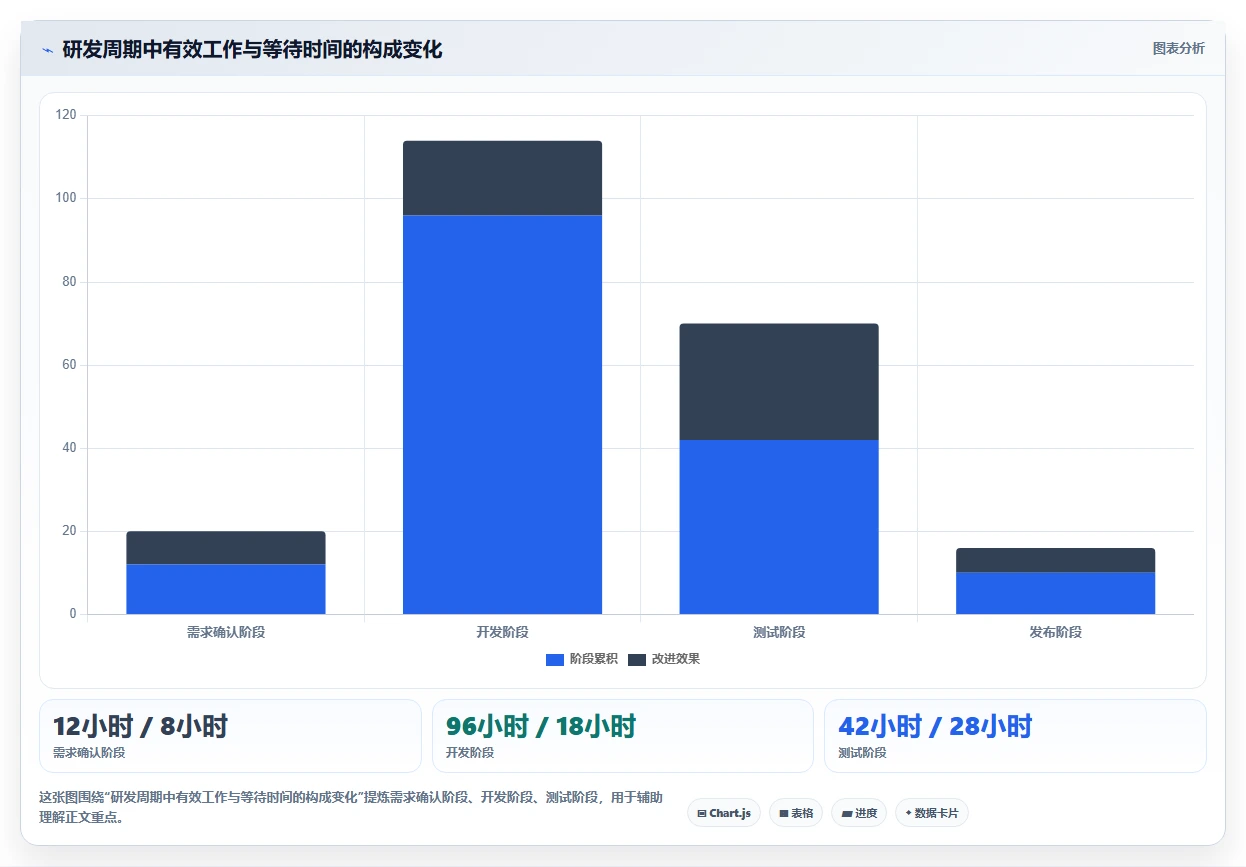Open the 图表分析 label in the header
This screenshot has height=867, width=1246.
pyautogui.click(x=1178, y=48)
